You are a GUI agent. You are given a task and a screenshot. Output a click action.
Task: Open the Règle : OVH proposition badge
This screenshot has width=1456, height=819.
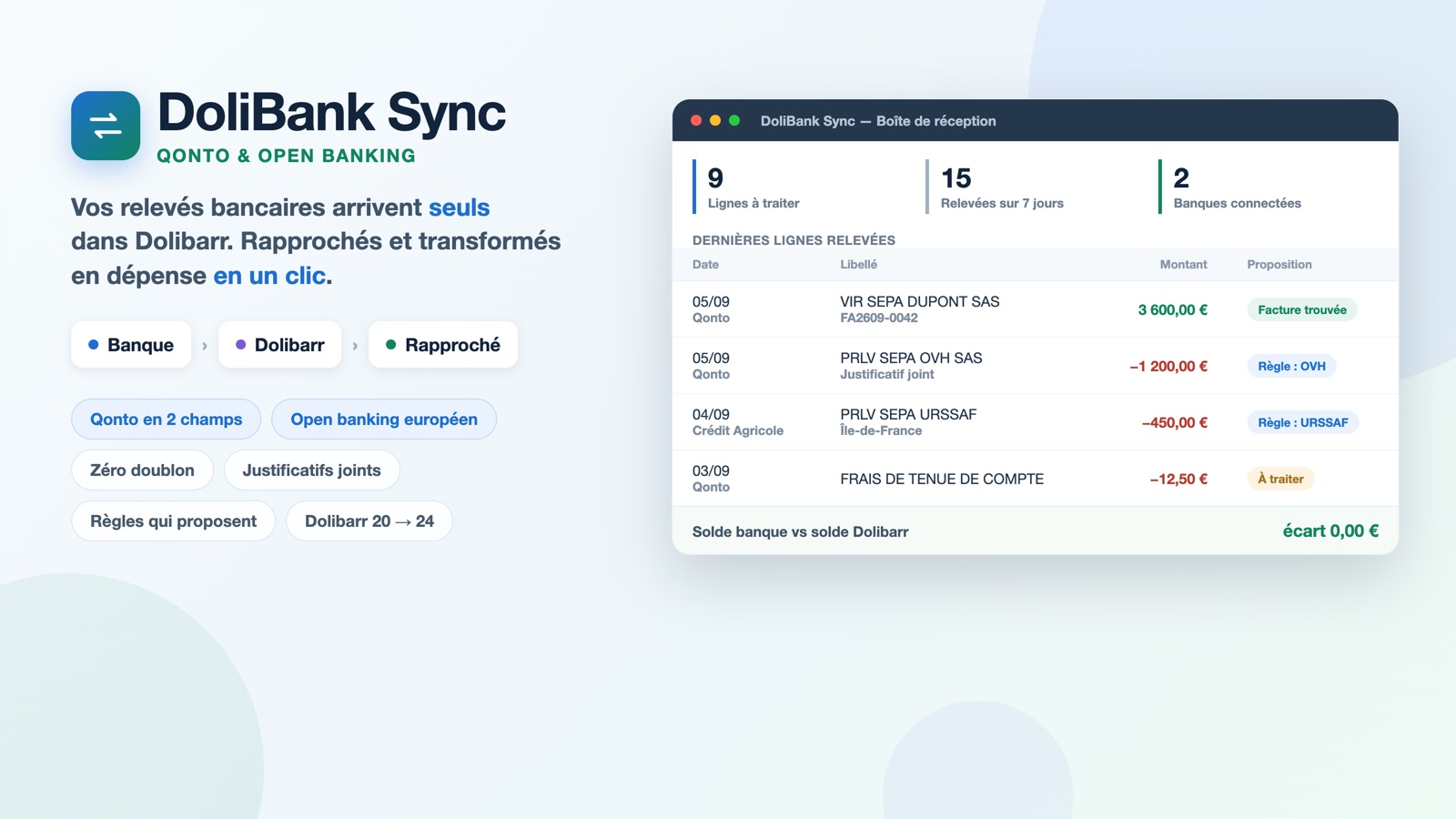[1291, 366]
